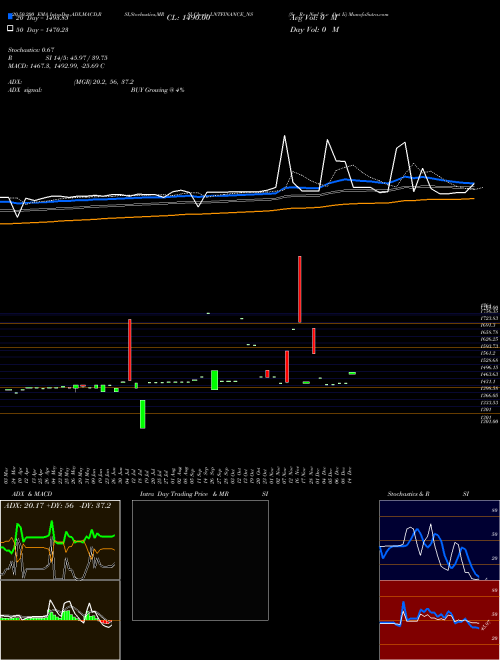The width and height of the screenshot is (500, 660).
Task: Click the CL: 1490.00 closing price value
Action: coord(188,18)
